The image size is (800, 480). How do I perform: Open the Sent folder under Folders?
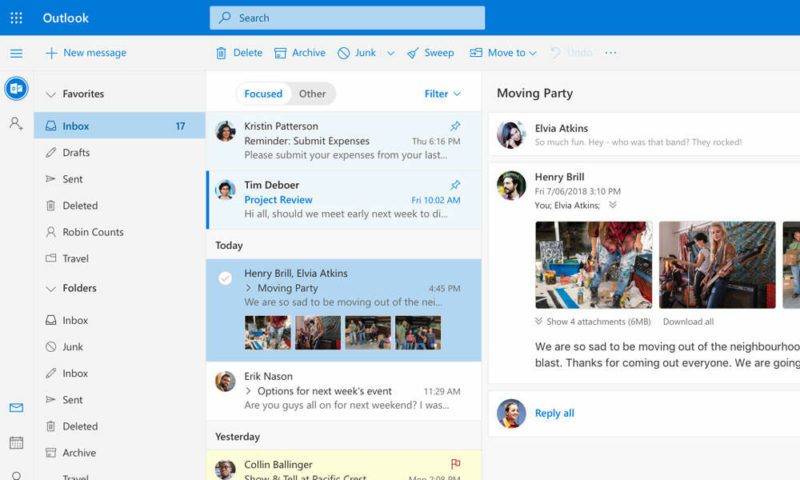tap(119, 400)
